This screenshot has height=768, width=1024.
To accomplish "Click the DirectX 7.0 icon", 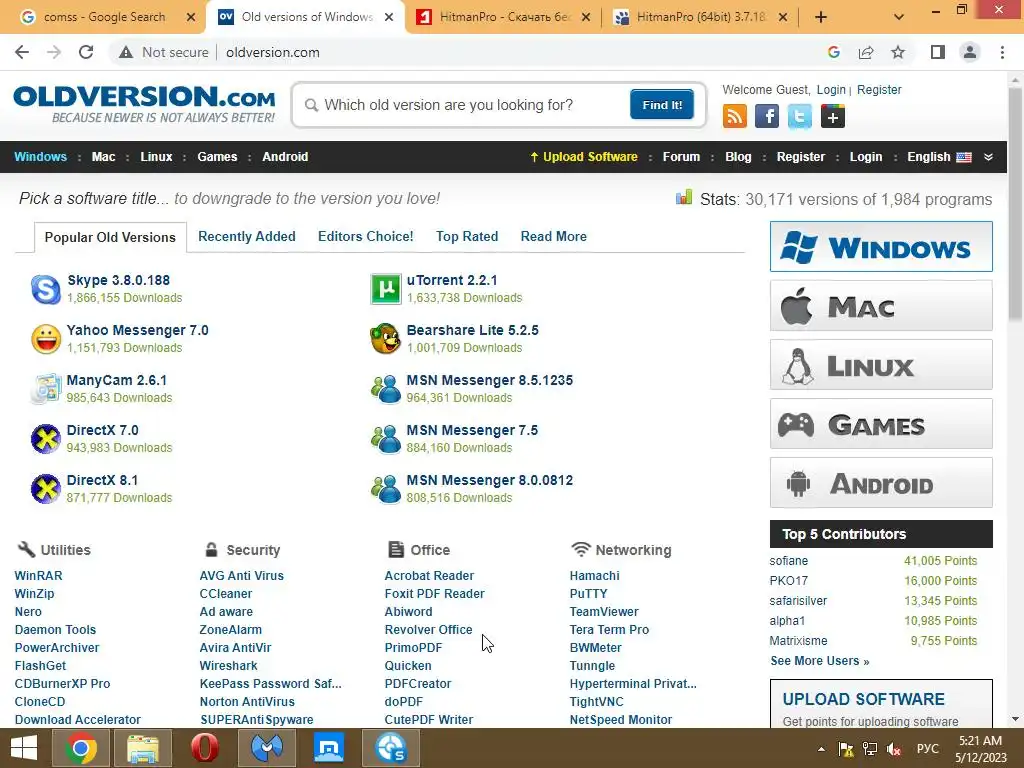I will click(x=46, y=439).
